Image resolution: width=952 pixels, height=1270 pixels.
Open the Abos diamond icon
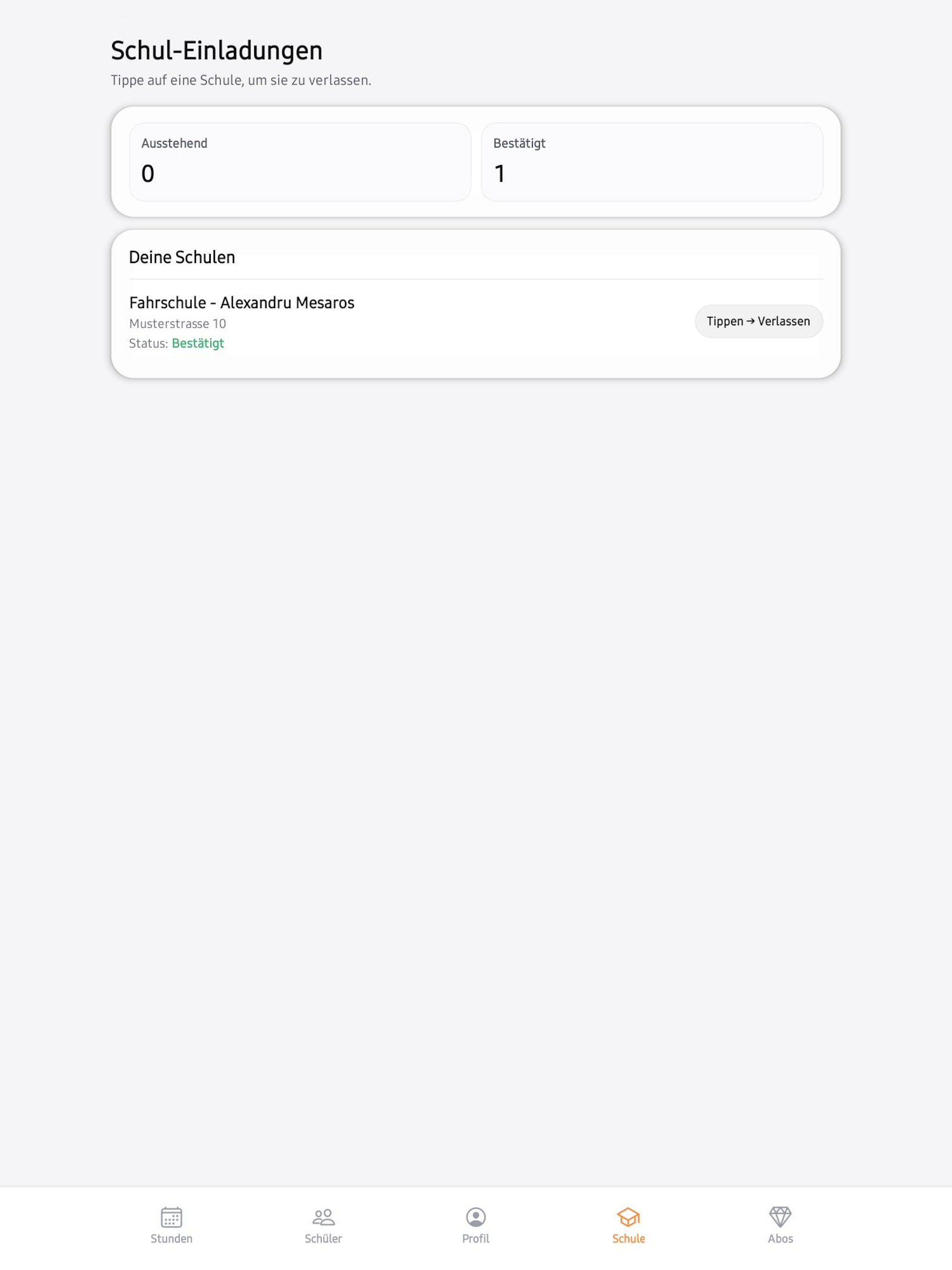pos(780,1216)
